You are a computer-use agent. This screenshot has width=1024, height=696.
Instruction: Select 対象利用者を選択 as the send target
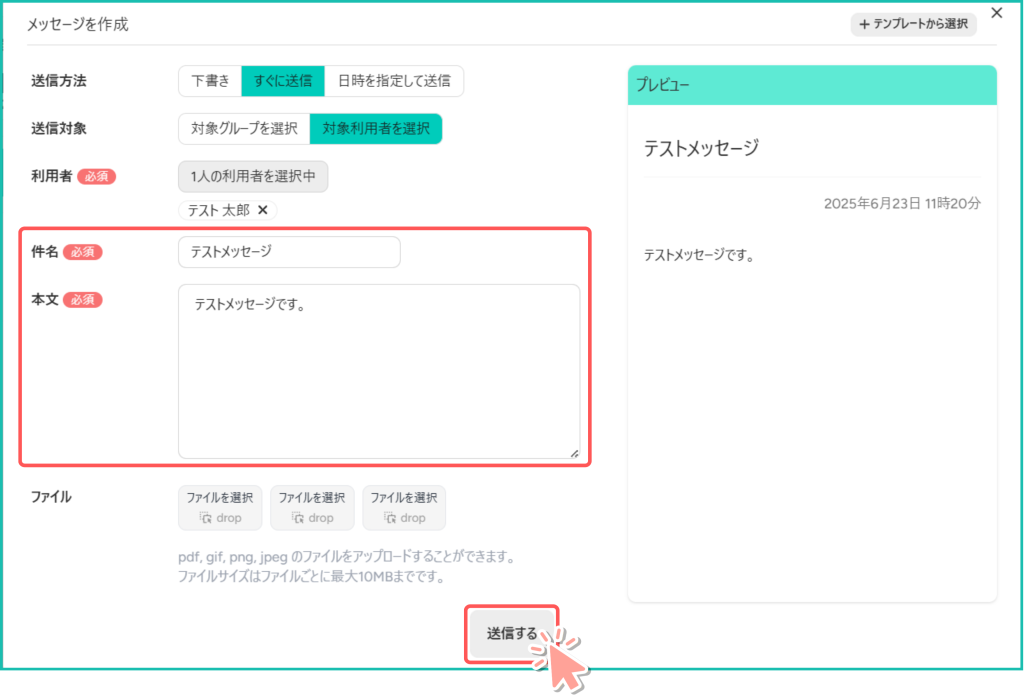point(376,128)
